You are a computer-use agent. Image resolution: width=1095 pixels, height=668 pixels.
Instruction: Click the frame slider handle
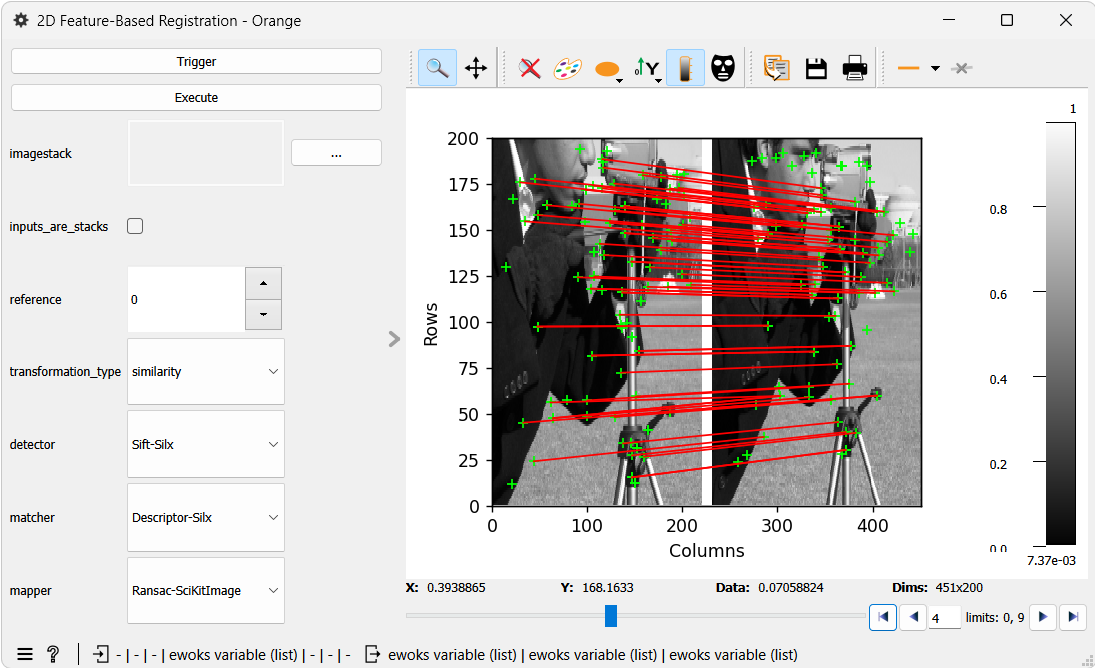(611, 616)
